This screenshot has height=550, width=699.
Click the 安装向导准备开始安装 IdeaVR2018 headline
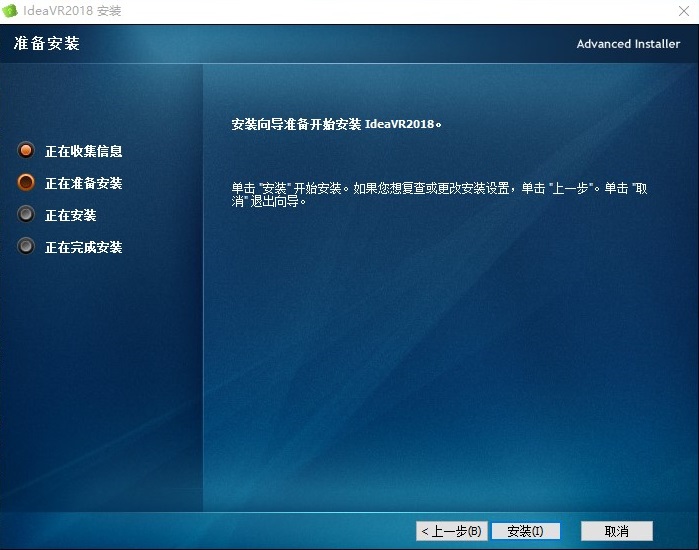[x=337, y=124]
